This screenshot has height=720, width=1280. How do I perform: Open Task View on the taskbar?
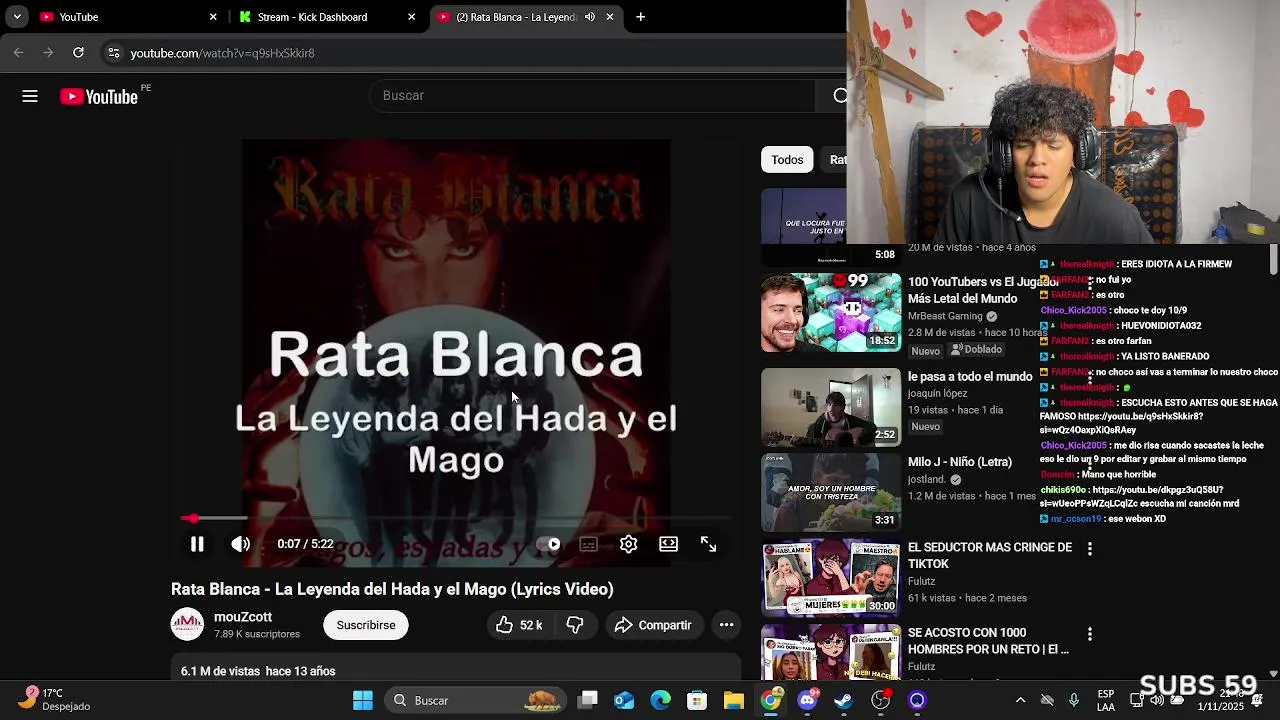(588, 700)
